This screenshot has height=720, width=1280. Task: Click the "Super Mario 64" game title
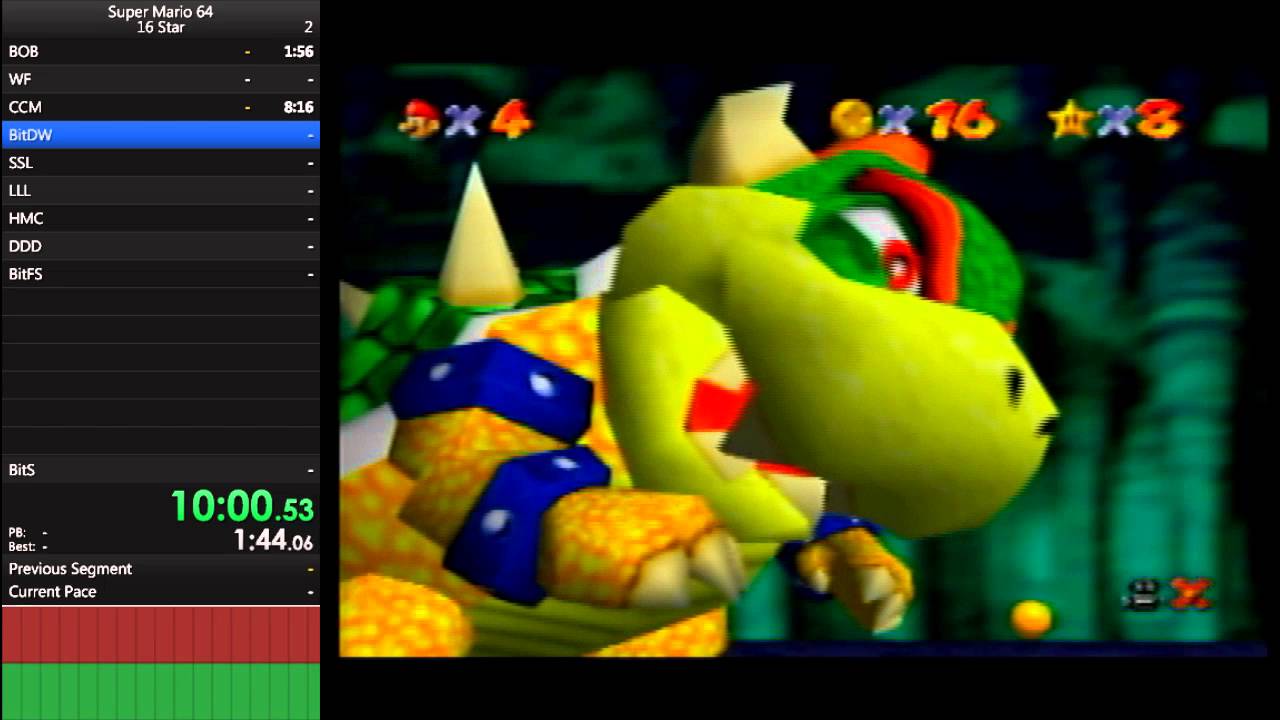160,12
